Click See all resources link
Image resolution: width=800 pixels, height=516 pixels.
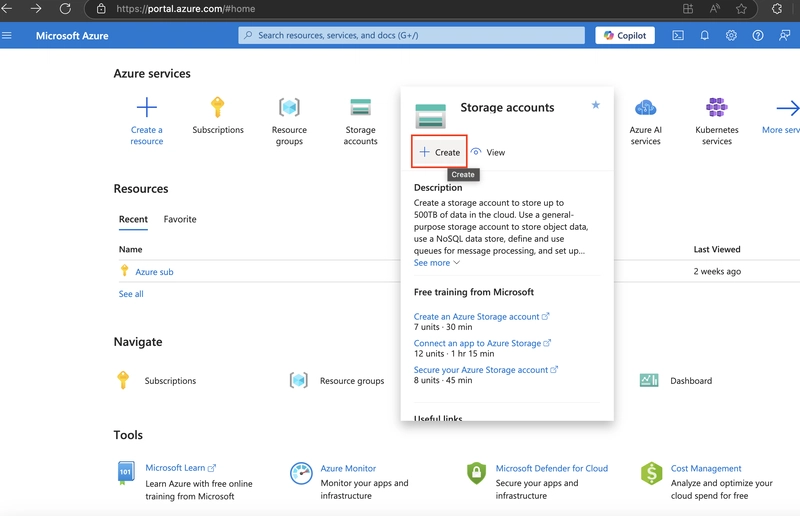tap(131, 294)
